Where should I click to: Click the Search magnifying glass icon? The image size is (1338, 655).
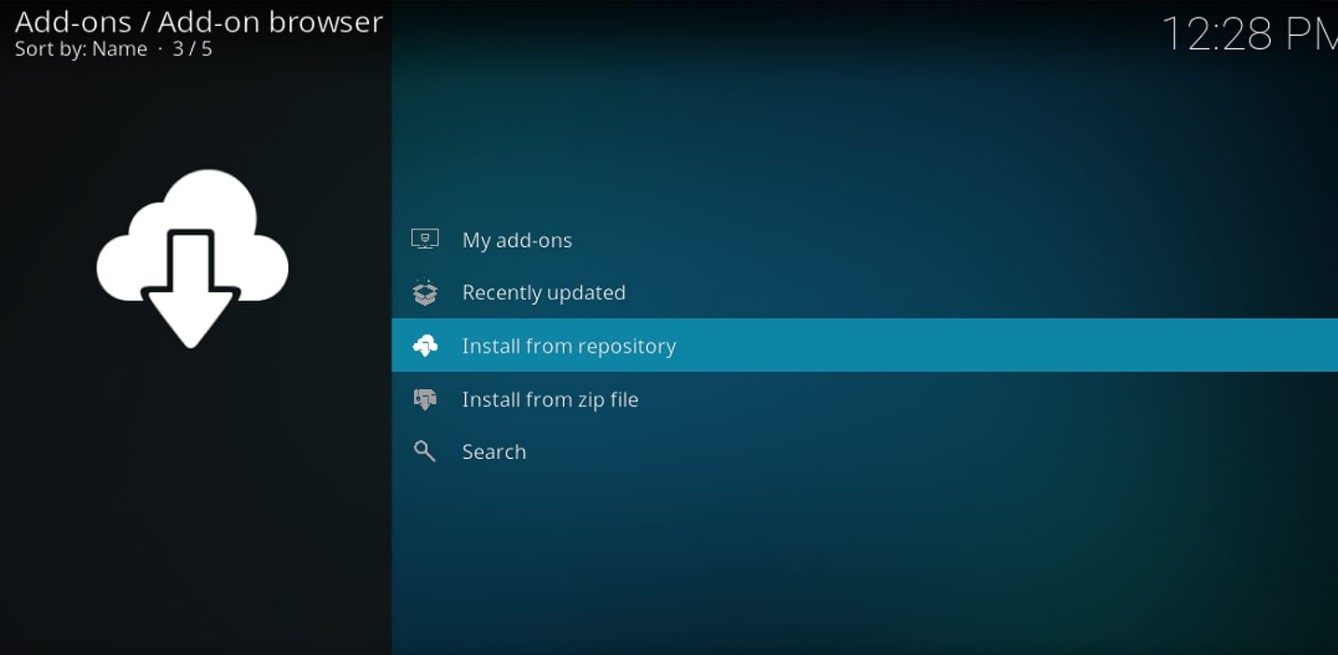point(425,451)
